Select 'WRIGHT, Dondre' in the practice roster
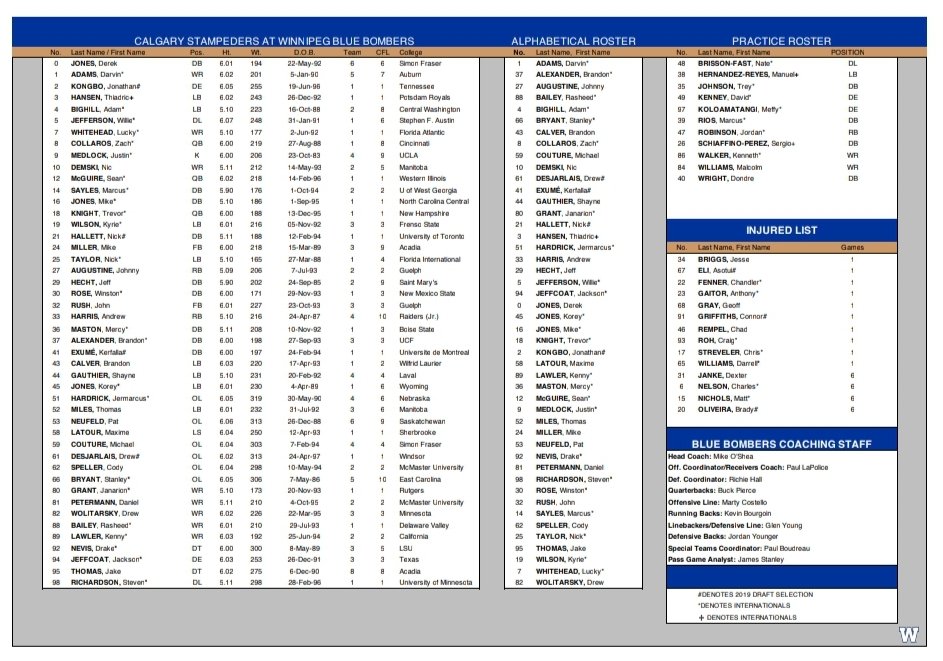This screenshot has width=943, height=661. (725, 179)
